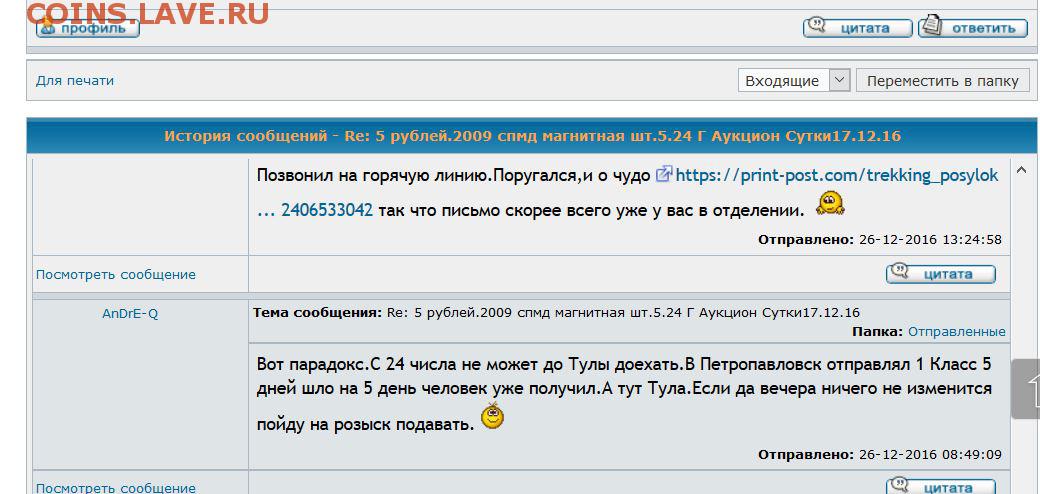Click the smiley after 'у вас в отделении'
Viewport: 1040px width, 494px height.
pos(830,203)
